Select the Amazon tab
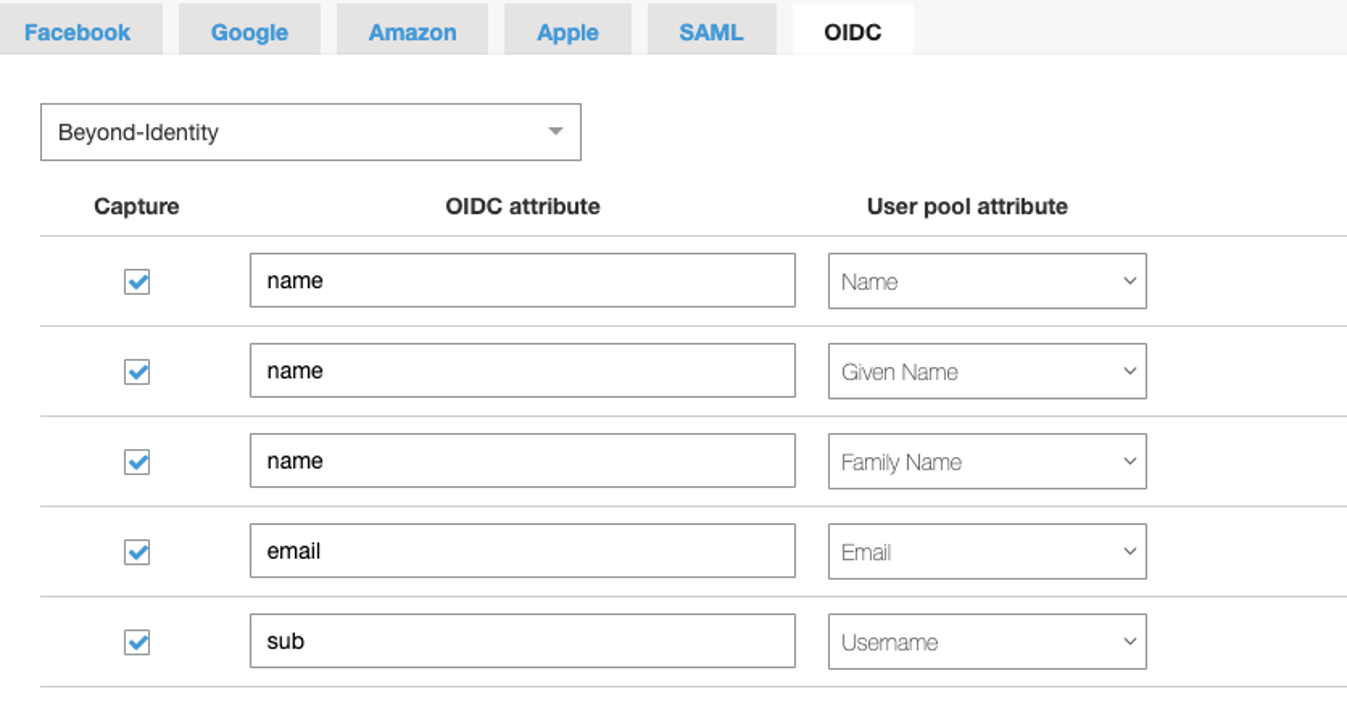 (412, 32)
